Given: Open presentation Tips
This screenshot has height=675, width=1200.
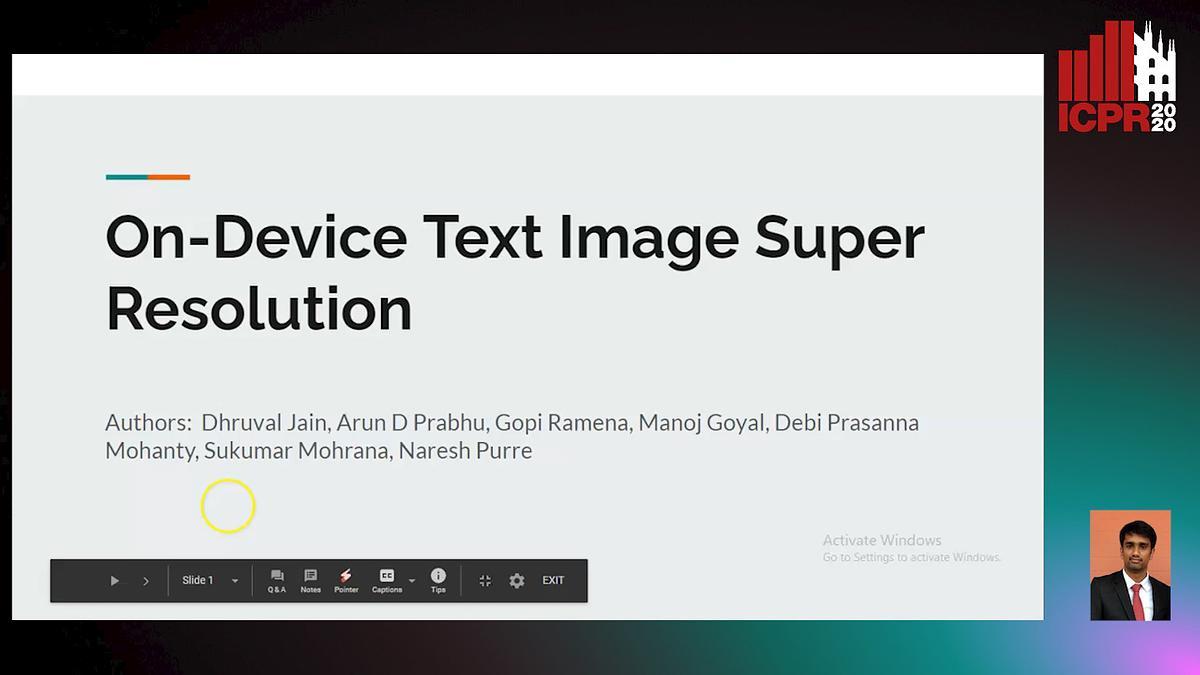Looking at the screenshot, I should [x=438, y=581].
